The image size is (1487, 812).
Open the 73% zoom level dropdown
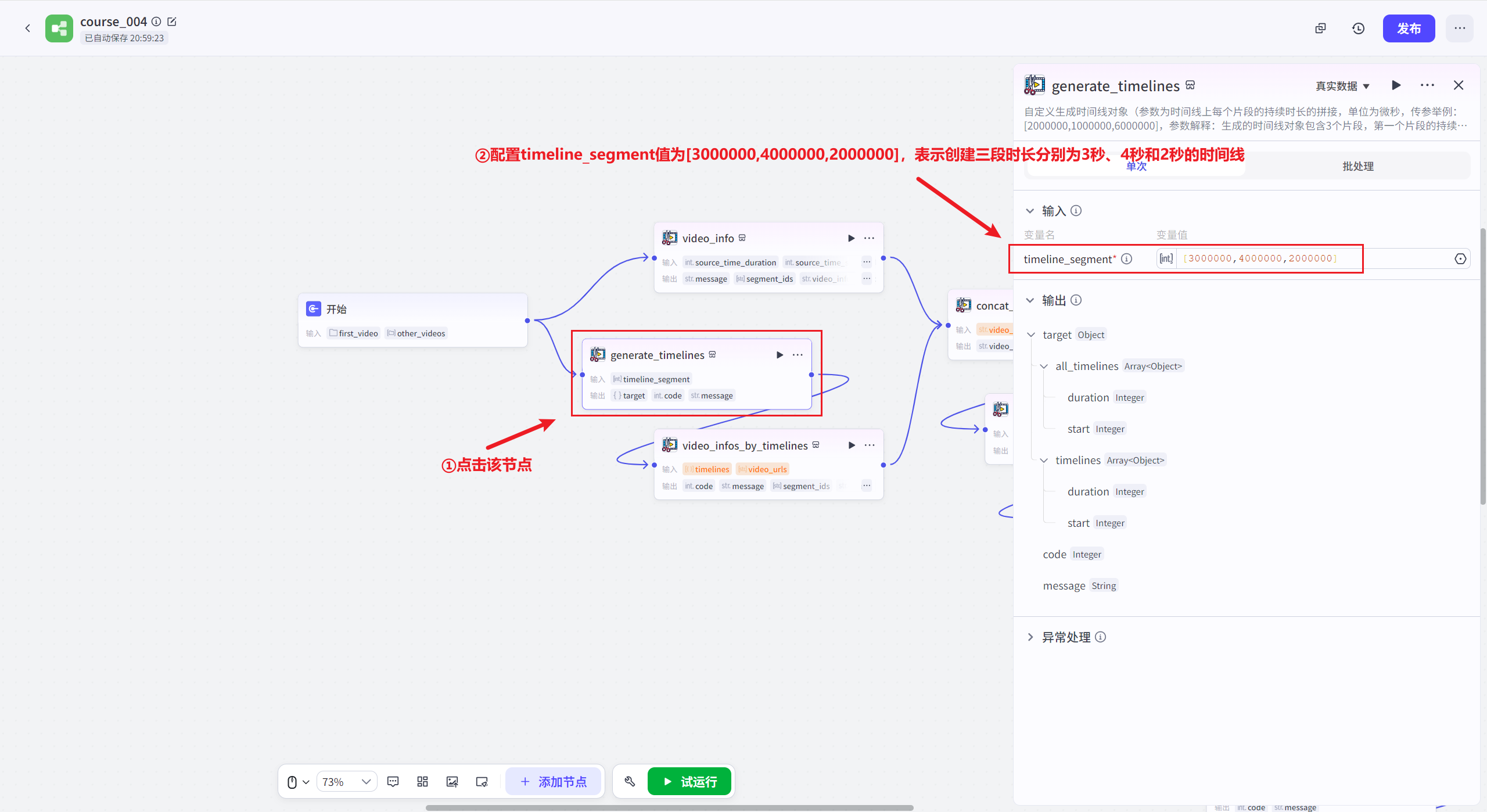coord(347,782)
